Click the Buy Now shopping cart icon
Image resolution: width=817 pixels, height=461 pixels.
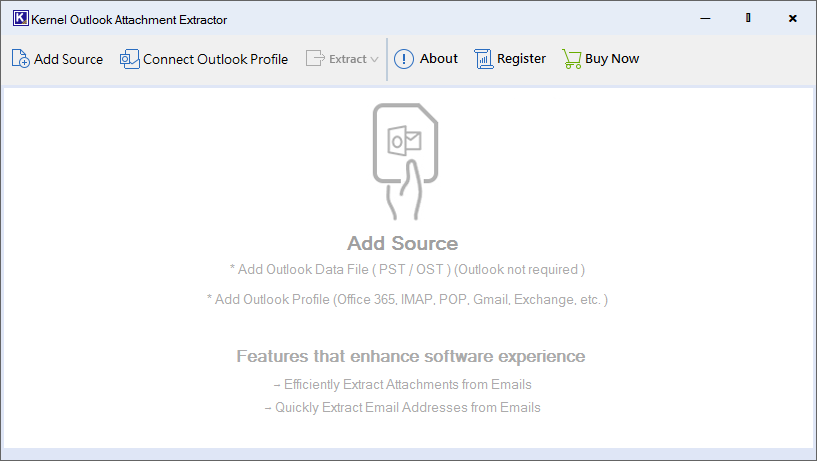pyautogui.click(x=572, y=59)
